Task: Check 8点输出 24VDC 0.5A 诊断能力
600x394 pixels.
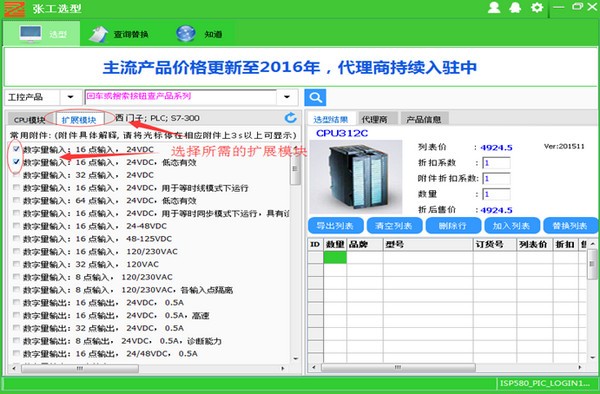Action: tap(16, 340)
